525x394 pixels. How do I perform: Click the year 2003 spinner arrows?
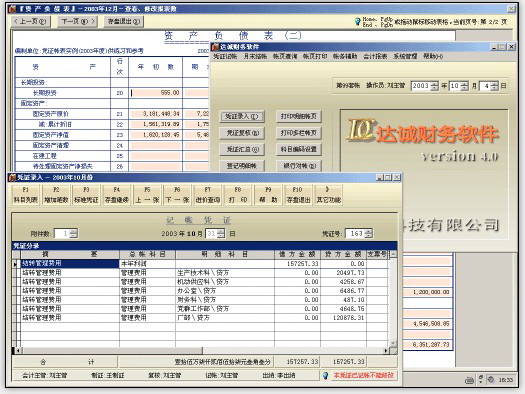(x=434, y=86)
